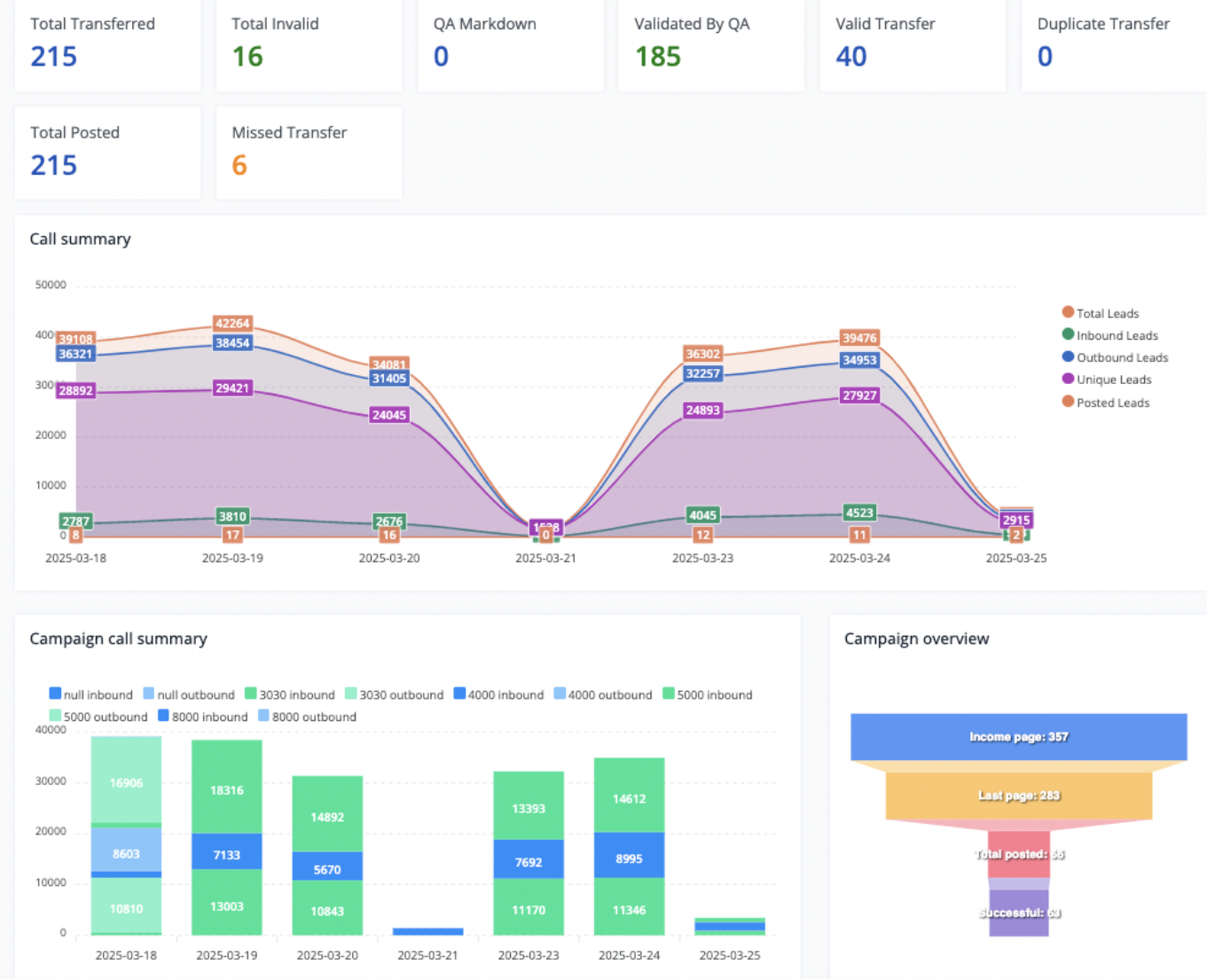Screen dimensions: 1207x980
Task: Click the 4045 inbound data label
Action: pos(703,515)
